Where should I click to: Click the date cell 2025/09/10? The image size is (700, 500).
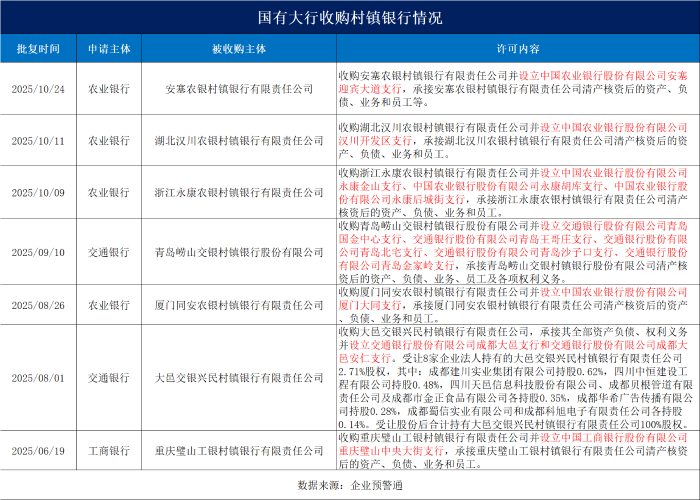38,253
